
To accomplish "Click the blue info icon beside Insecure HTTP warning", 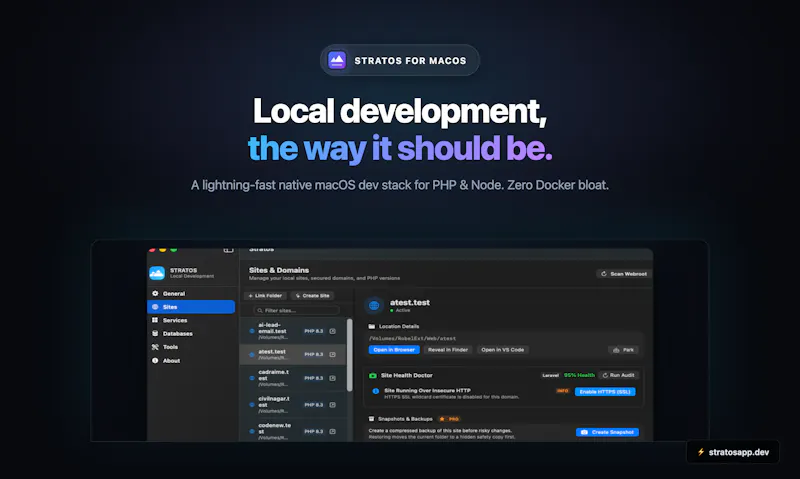I will 376,391.
